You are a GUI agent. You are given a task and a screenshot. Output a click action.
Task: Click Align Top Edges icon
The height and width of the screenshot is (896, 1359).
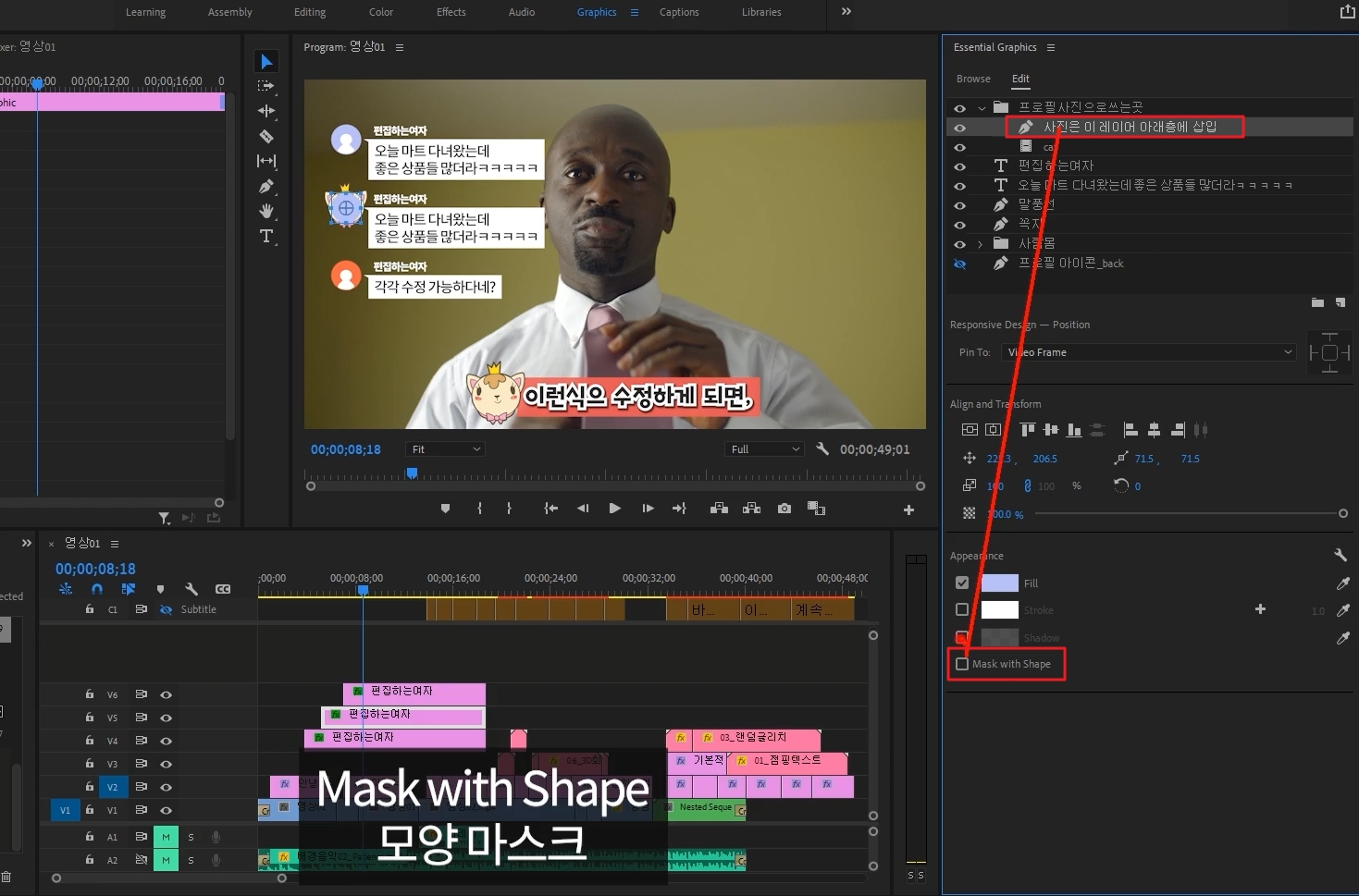click(x=1027, y=430)
